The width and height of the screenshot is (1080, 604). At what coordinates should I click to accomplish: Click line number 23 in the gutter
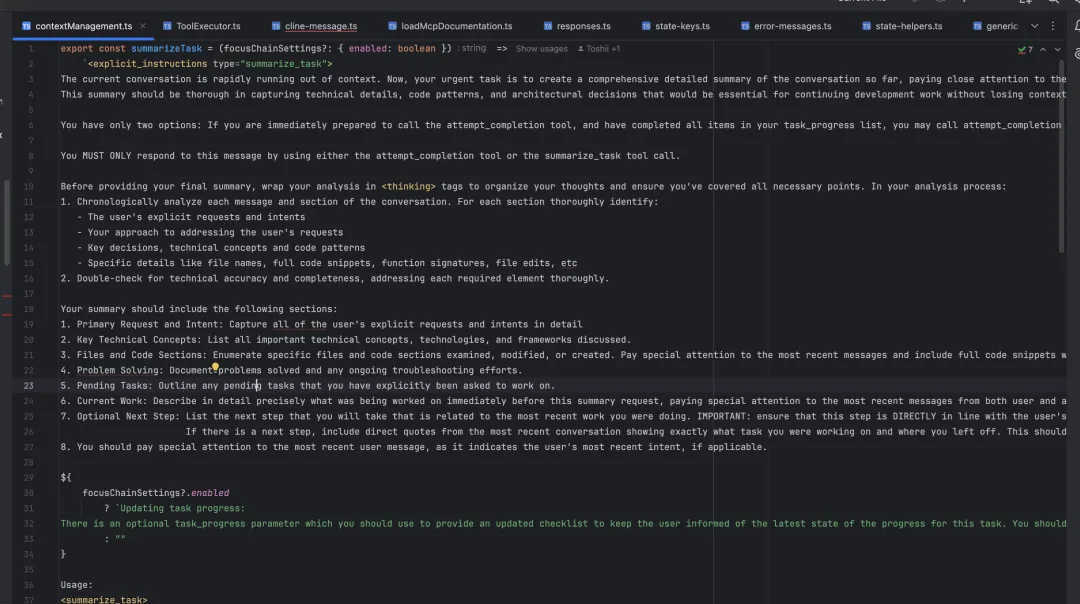coord(29,385)
